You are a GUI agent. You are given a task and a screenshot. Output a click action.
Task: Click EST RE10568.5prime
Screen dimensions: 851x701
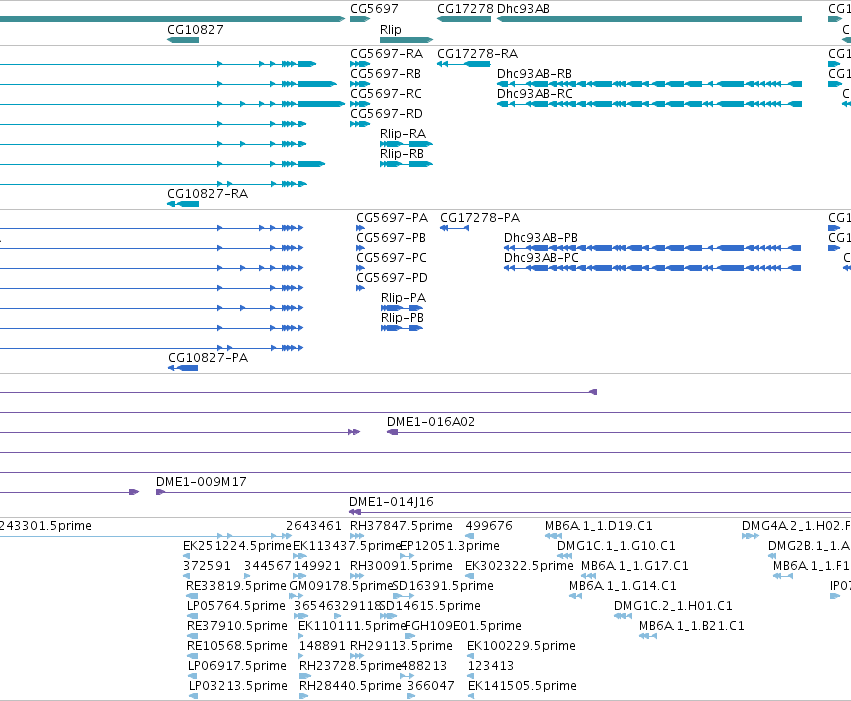coord(237,646)
